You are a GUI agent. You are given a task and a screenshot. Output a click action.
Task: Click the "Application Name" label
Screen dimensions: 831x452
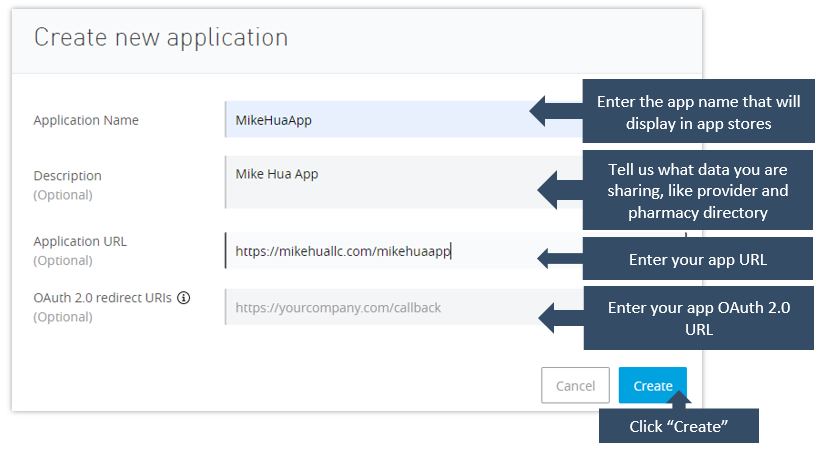pos(86,120)
